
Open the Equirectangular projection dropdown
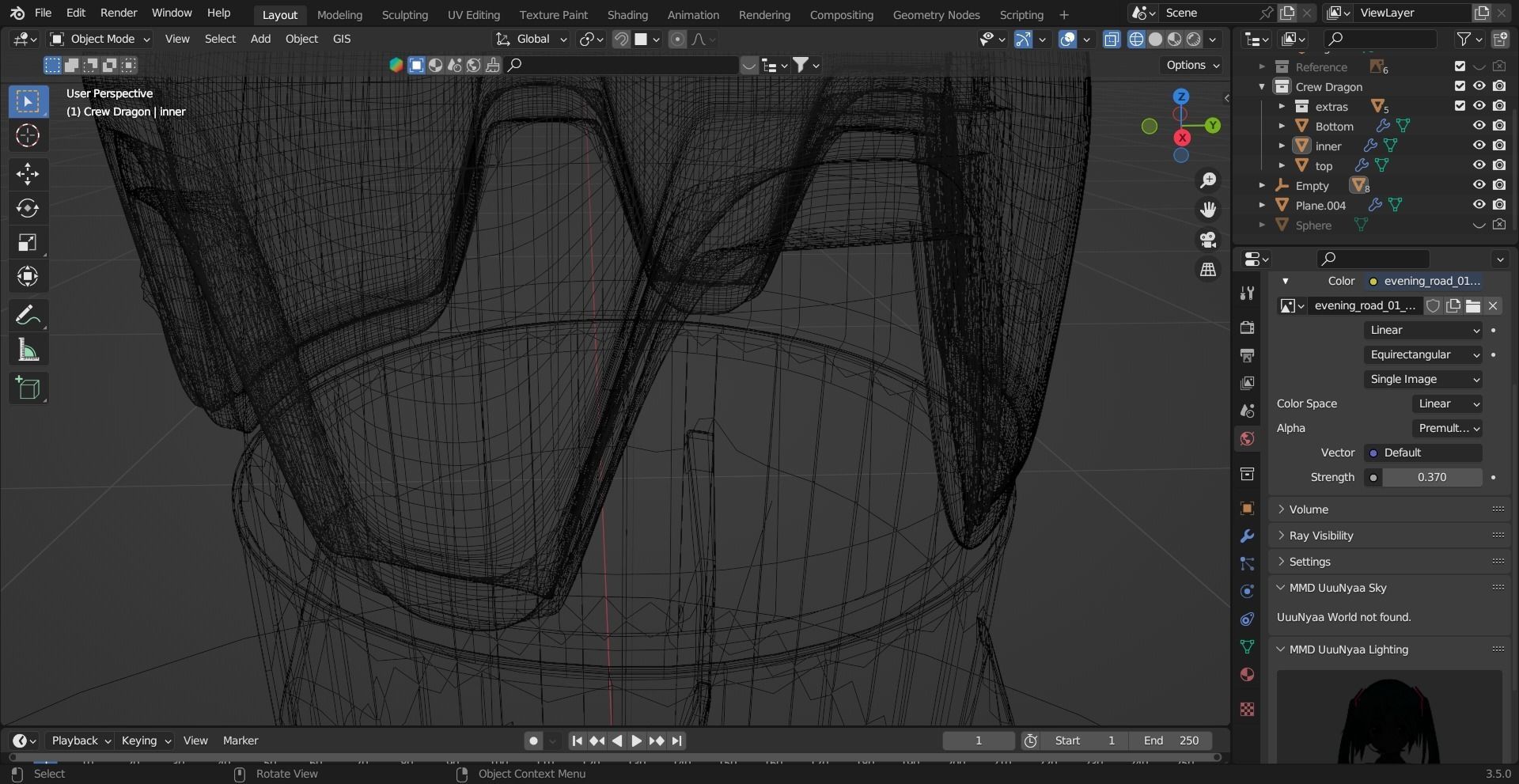1422,354
